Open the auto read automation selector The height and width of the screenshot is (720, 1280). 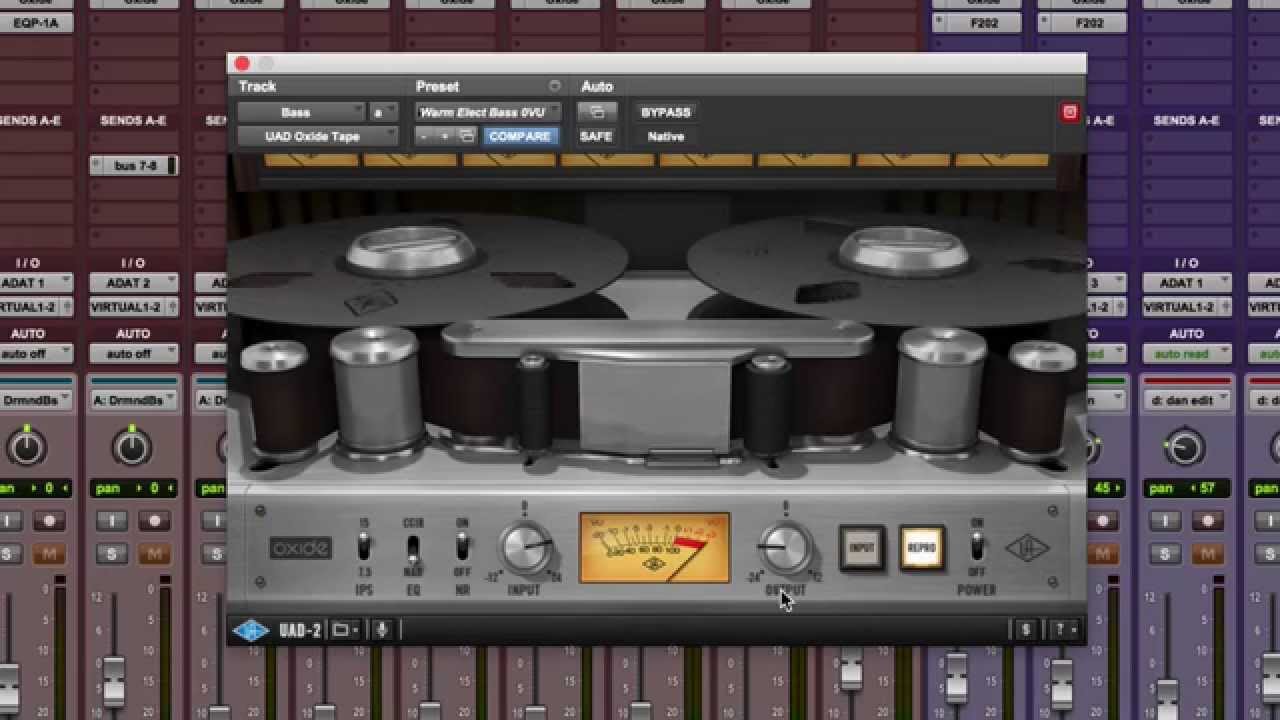tap(1186, 353)
